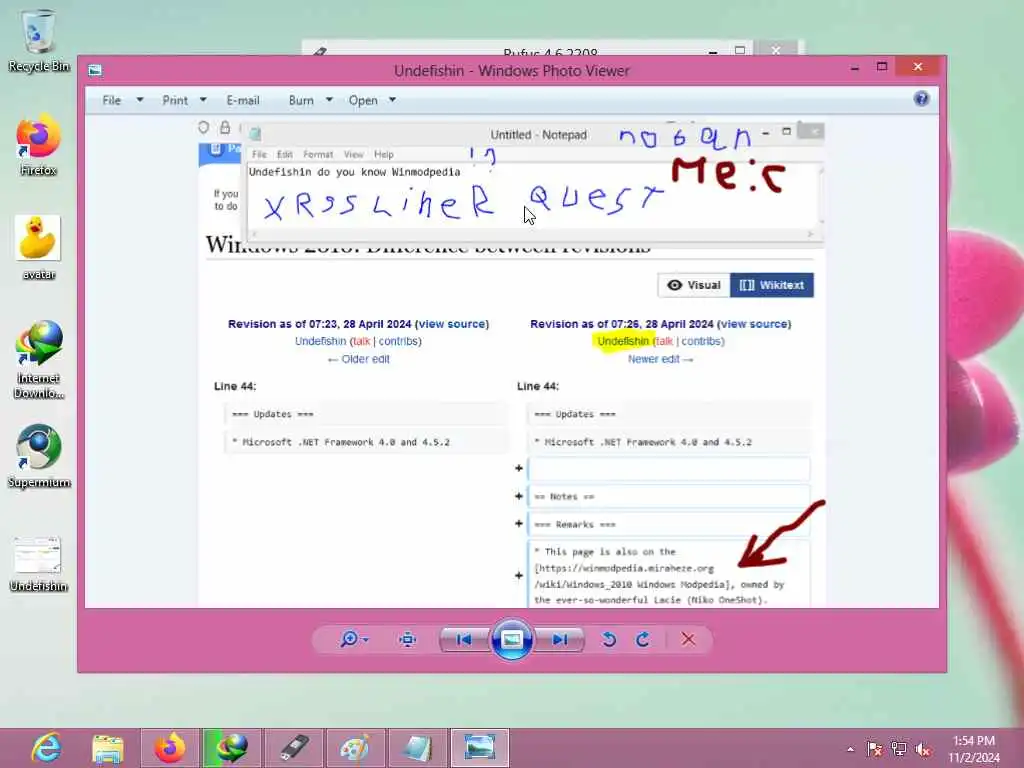Start the slide show button
The height and width of the screenshot is (768, 1024).
tap(511, 639)
